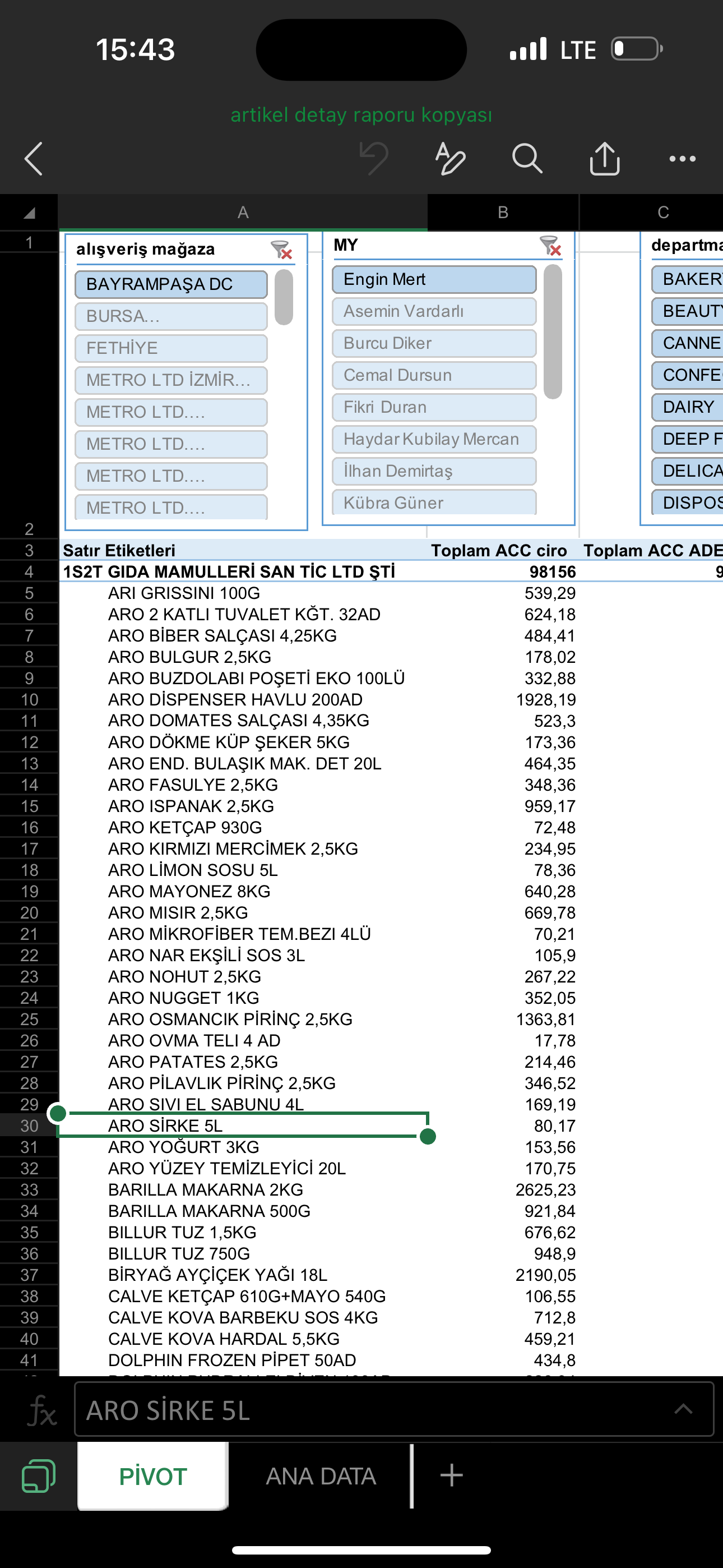Tap the back arrow icon
723x1568 pixels.
(x=34, y=159)
